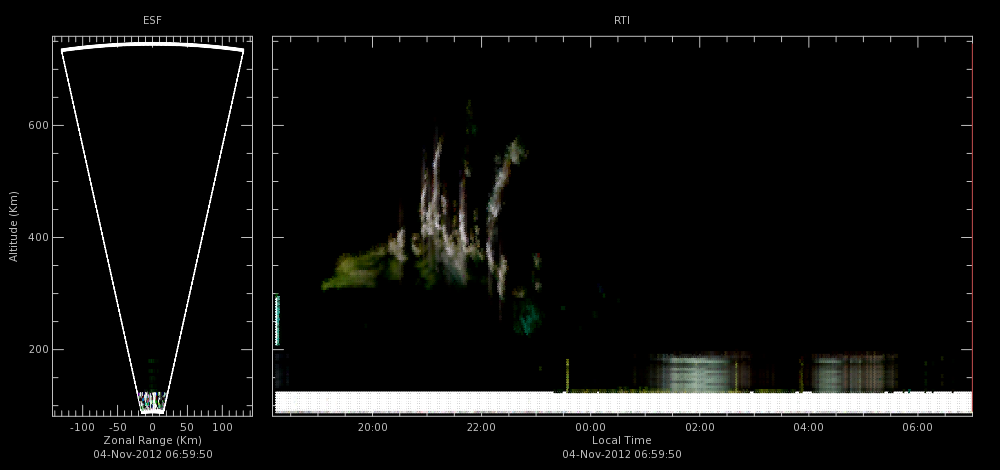Click the 'Zonal Range (Km)' axis label
The image size is (1000, 470).
[x=152, y=441]
